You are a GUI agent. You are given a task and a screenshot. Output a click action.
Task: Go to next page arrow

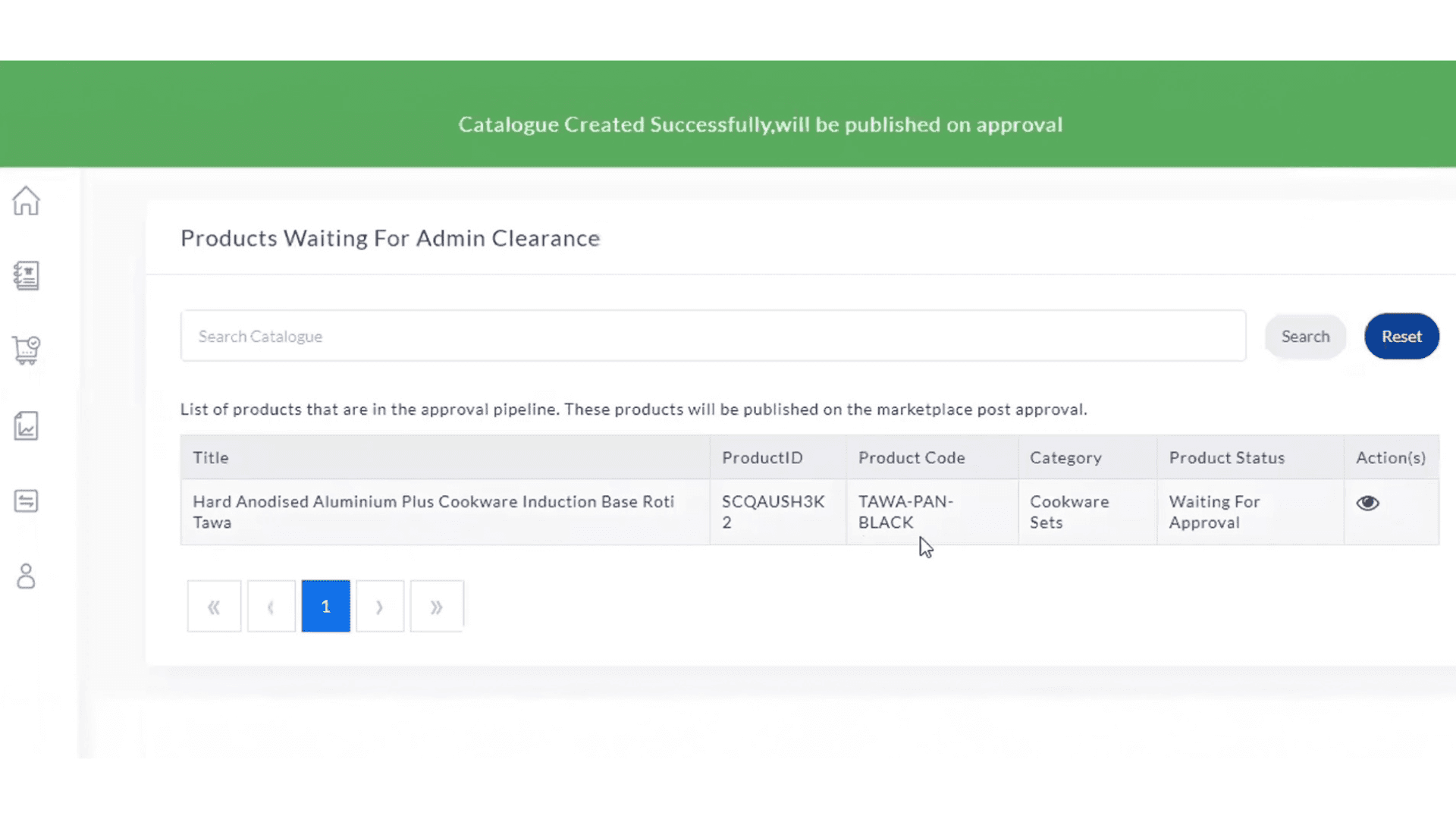(380, 607)
